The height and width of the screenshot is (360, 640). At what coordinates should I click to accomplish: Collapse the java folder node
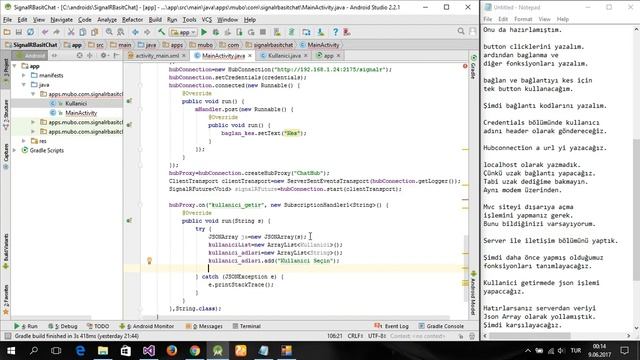point(24,84)
